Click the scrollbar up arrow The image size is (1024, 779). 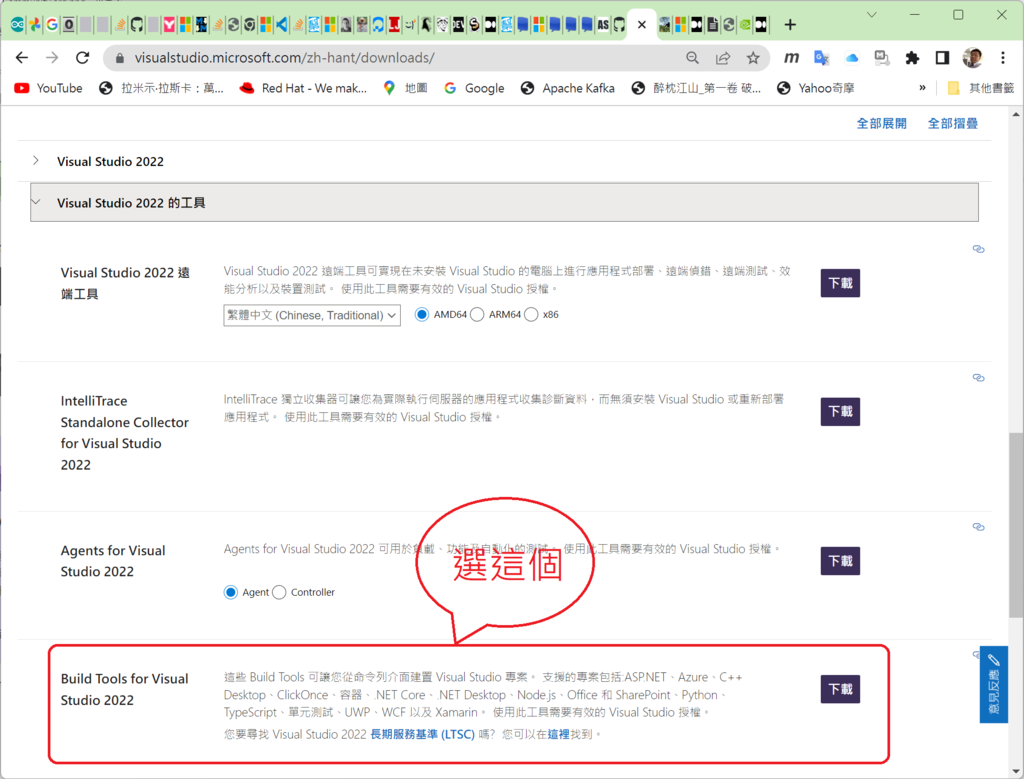click(x=1016, y=114)
